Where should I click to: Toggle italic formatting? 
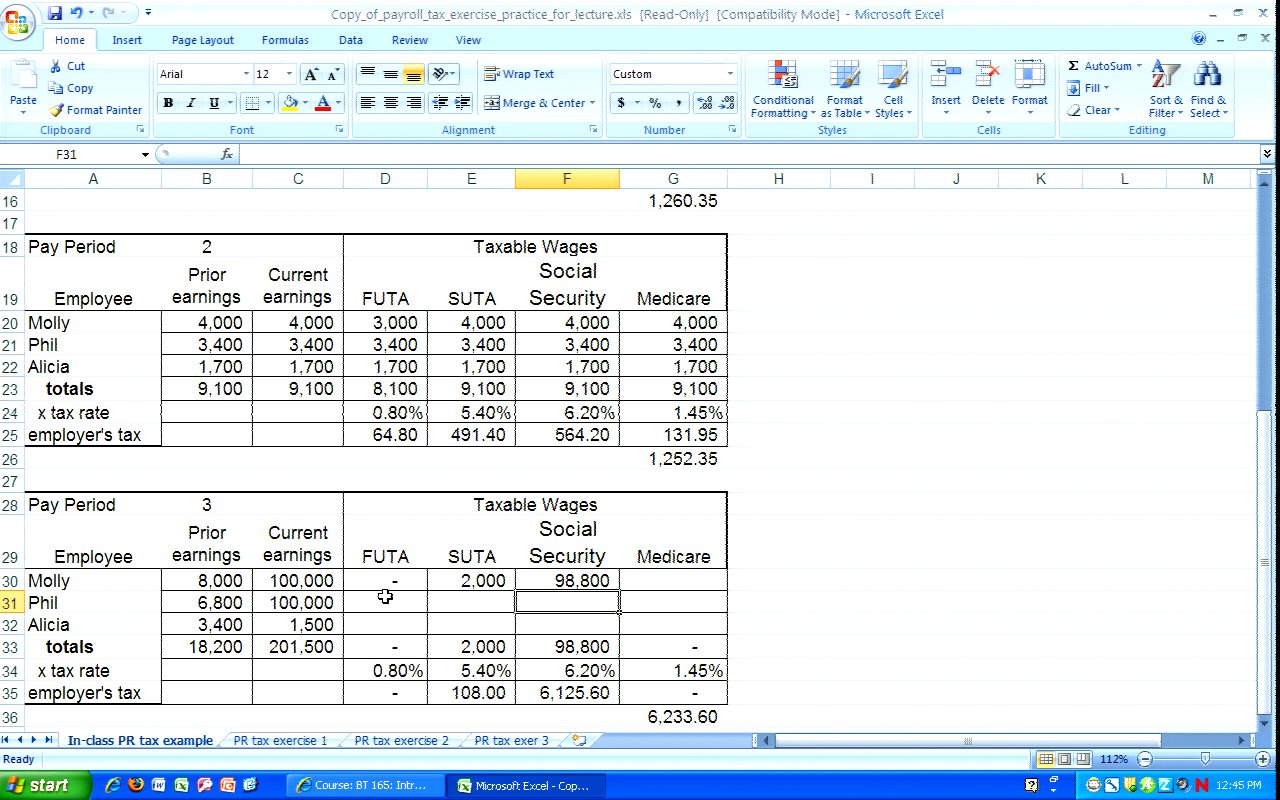(191, 103)
